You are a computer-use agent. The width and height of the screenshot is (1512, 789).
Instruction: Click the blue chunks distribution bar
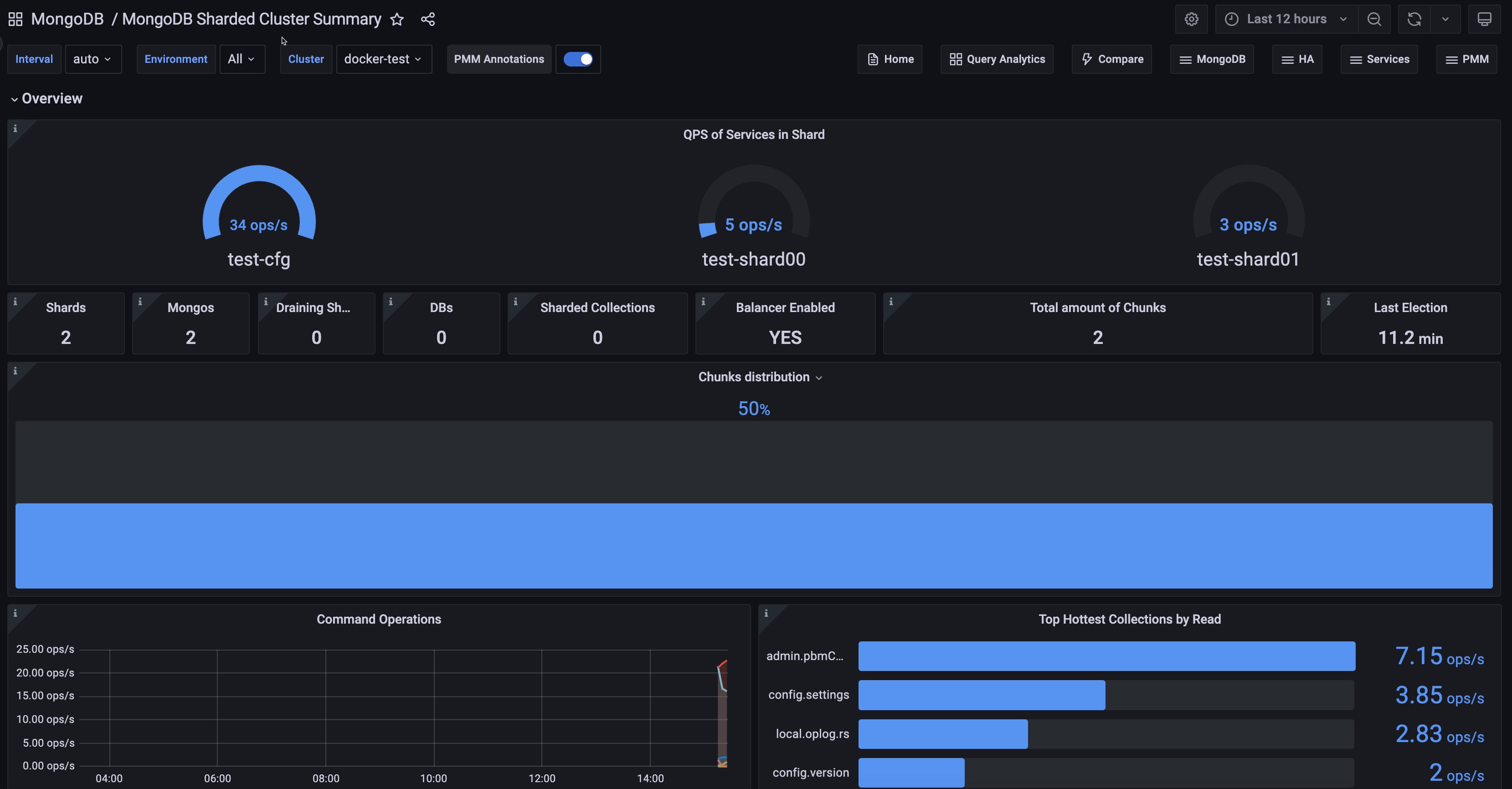(754, 546)
